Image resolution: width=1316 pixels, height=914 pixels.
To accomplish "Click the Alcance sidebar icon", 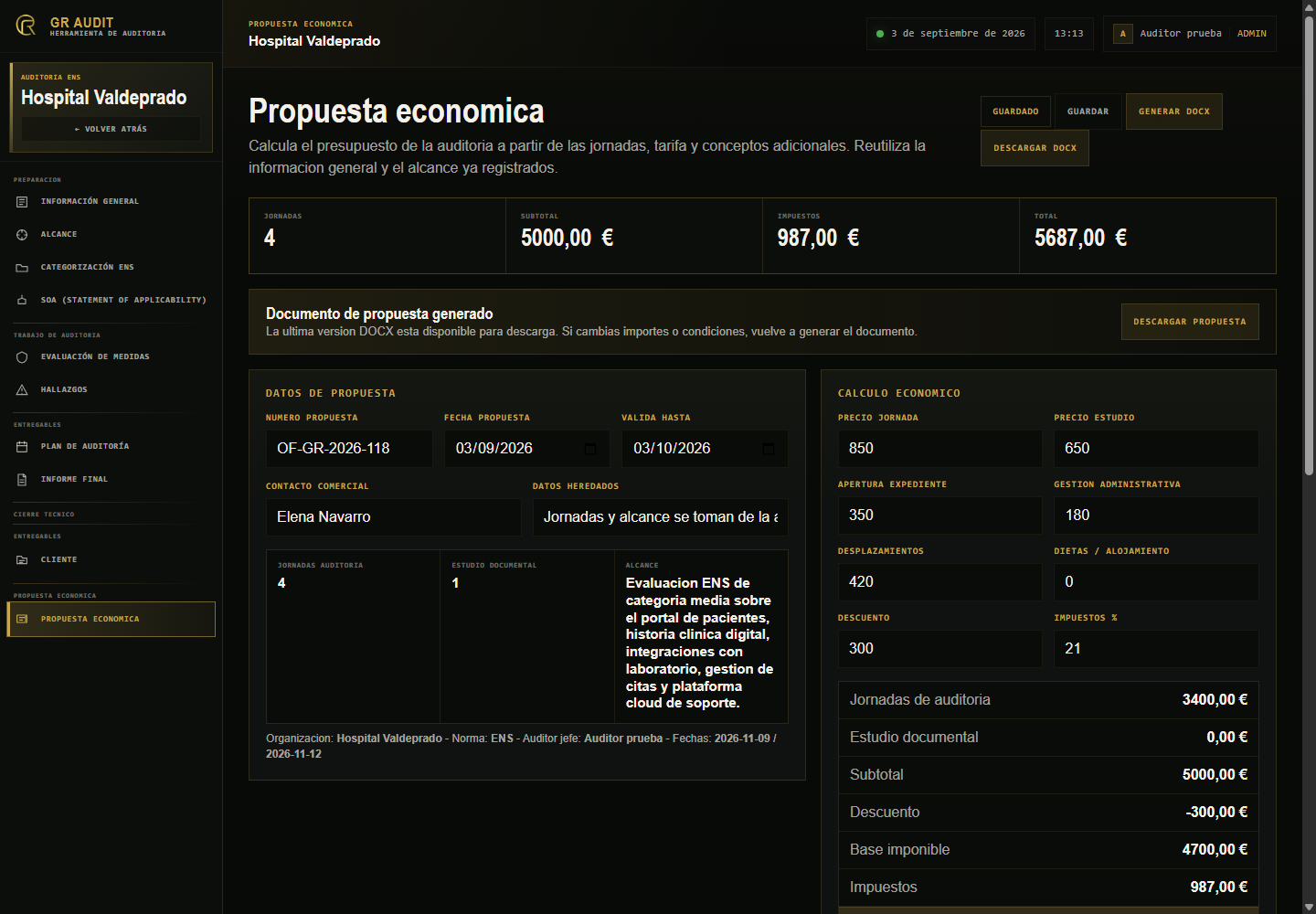I will tap(22, 234).
